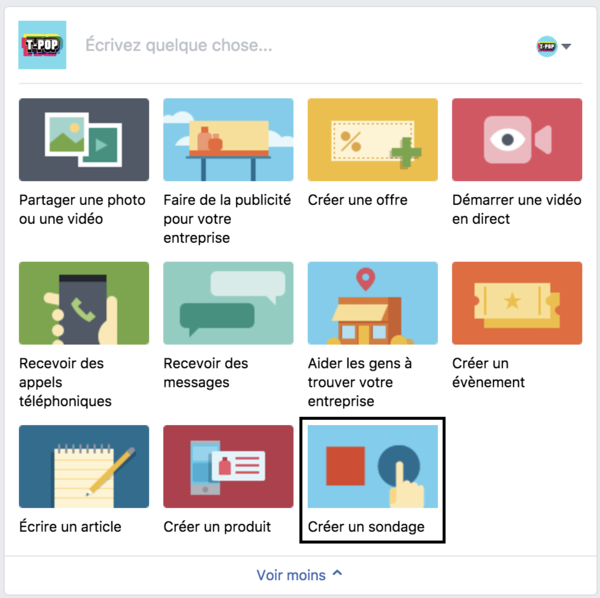Click the event ticket icon
The image size is (600, 598).
click(517, 303)
